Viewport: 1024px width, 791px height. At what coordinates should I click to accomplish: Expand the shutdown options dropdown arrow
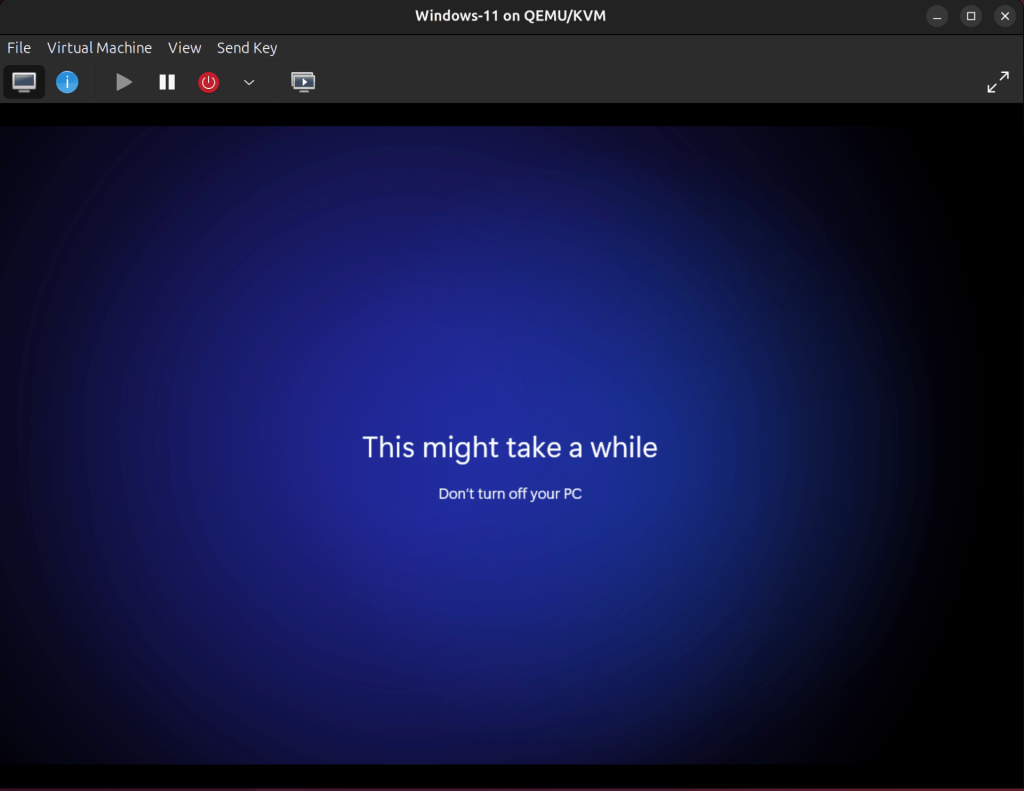[x=249, y=82]
